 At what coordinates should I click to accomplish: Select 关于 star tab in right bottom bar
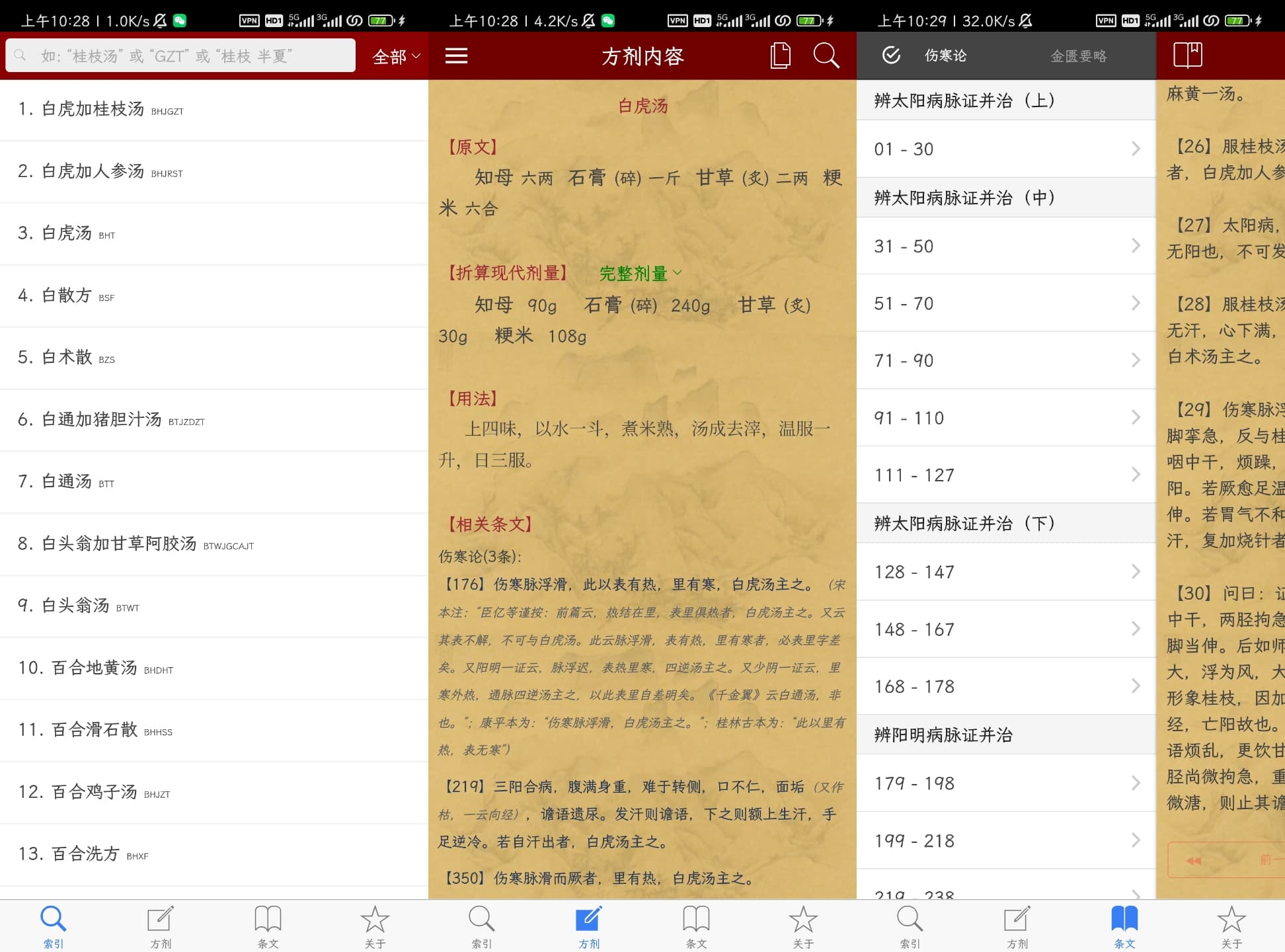click(1231, 927)
